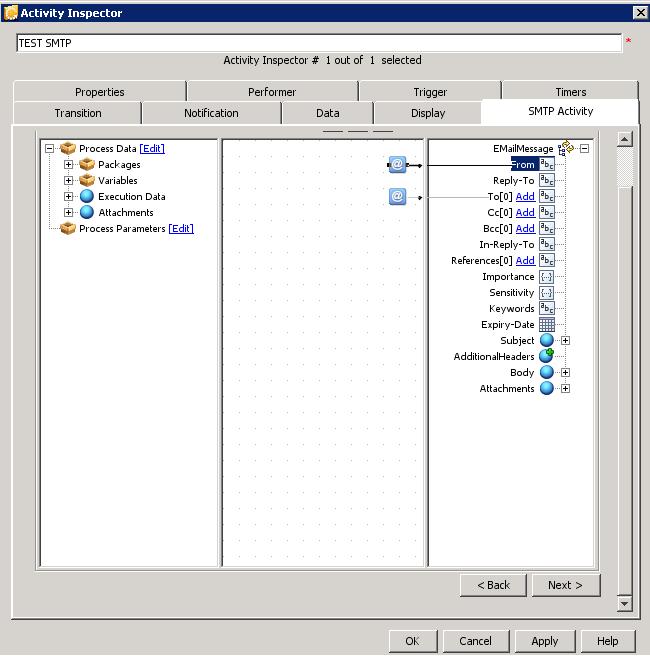Open the Data tab

[328, 113]
